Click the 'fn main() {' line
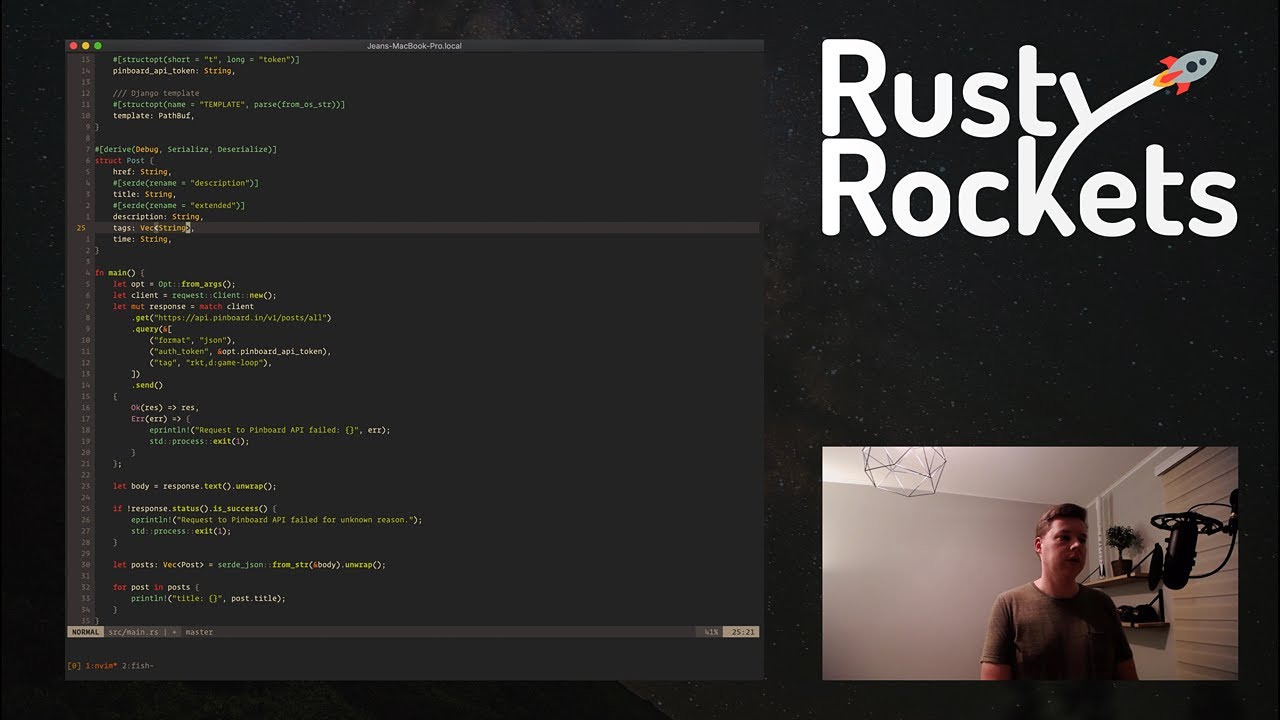The image size is (1280, 720). (x=120, y=273)
